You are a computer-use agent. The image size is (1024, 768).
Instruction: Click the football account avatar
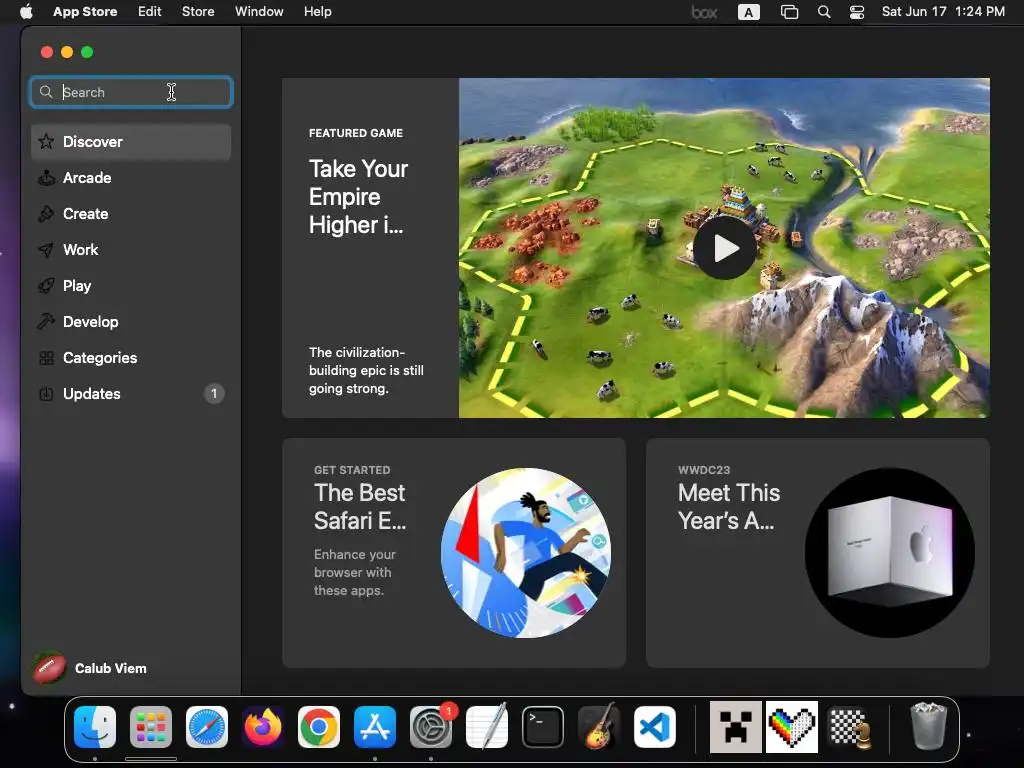50,668
